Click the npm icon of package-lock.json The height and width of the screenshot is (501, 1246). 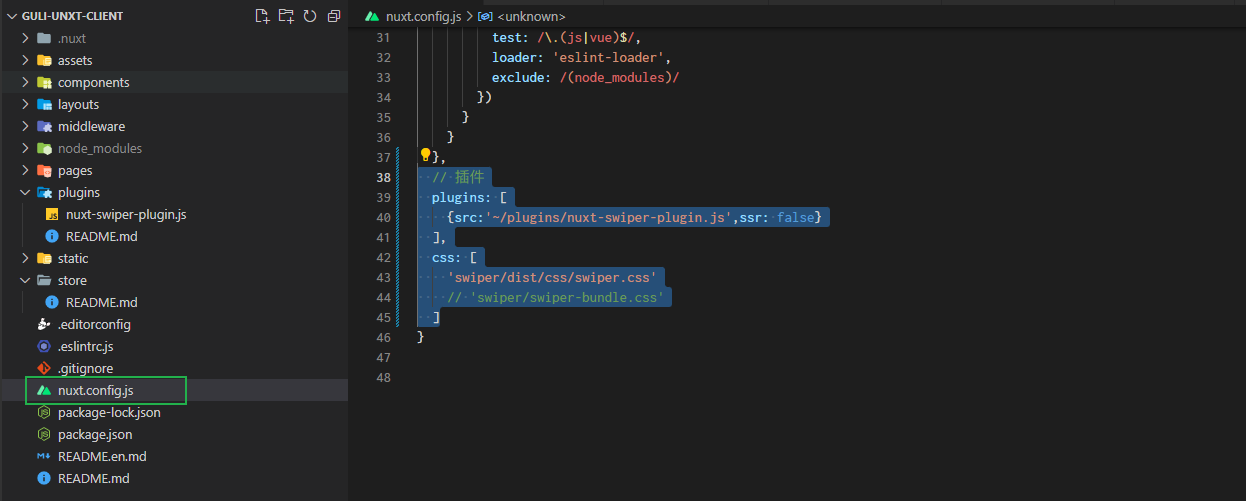[44, 412]
